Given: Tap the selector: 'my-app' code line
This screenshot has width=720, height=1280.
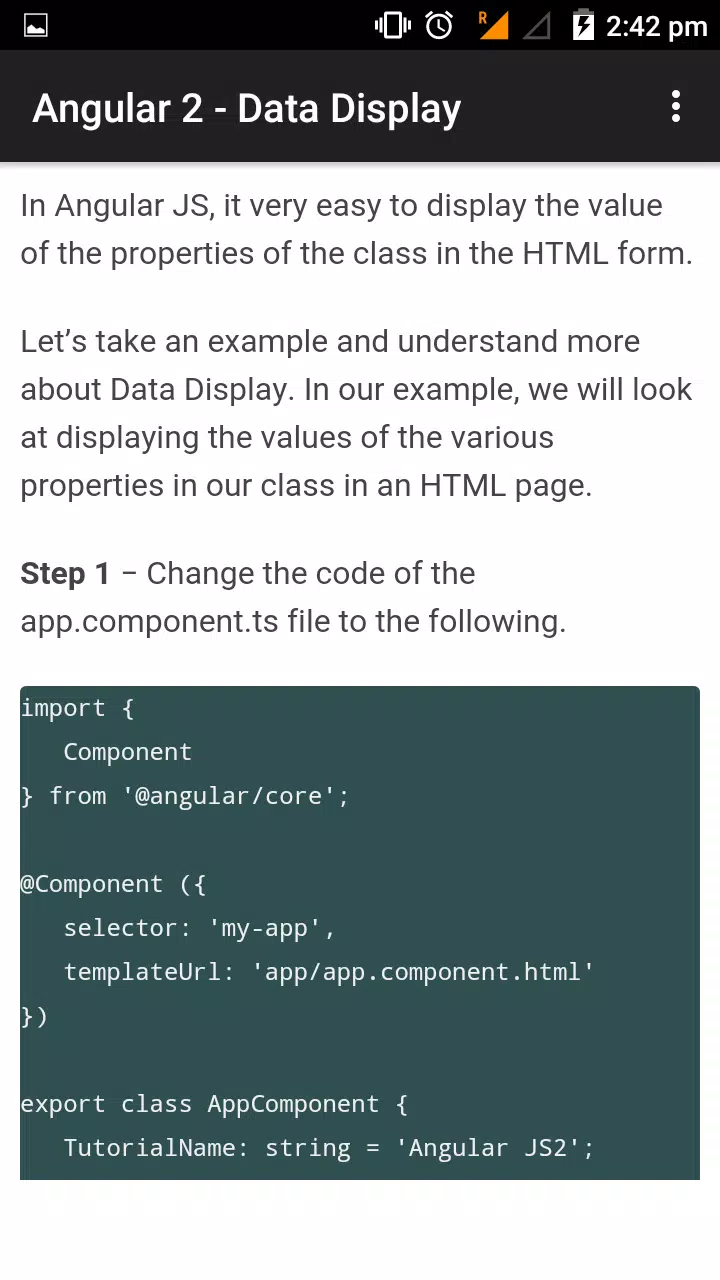Looking at the screenshot, I should 199,928.
